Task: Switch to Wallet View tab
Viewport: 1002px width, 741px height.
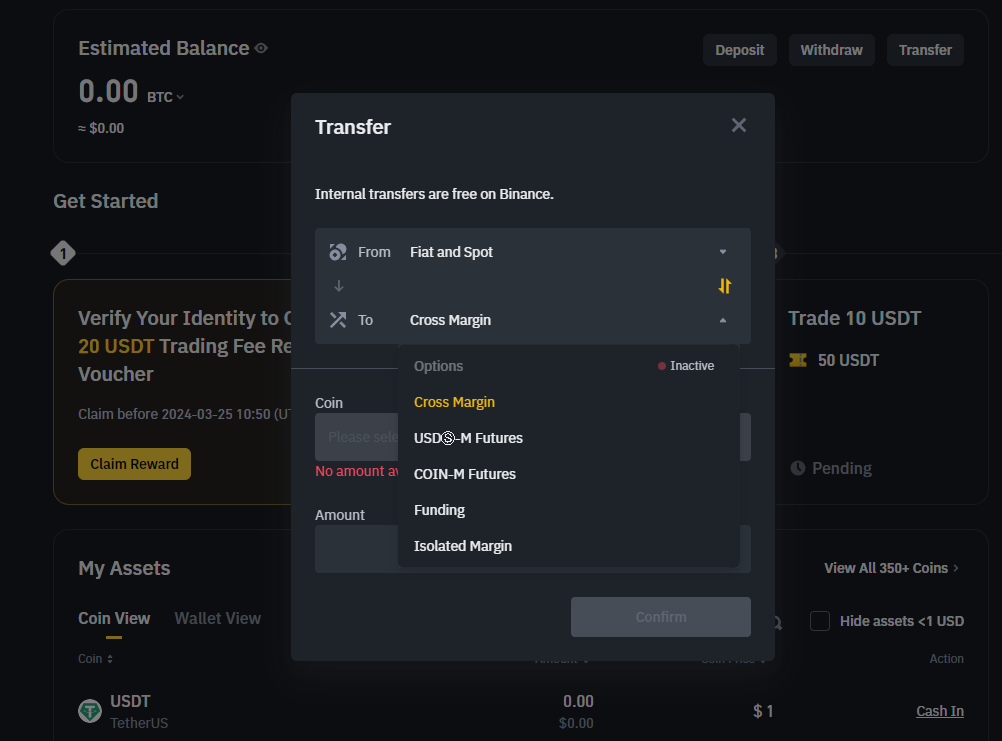Action: click(x=217, y=618)
